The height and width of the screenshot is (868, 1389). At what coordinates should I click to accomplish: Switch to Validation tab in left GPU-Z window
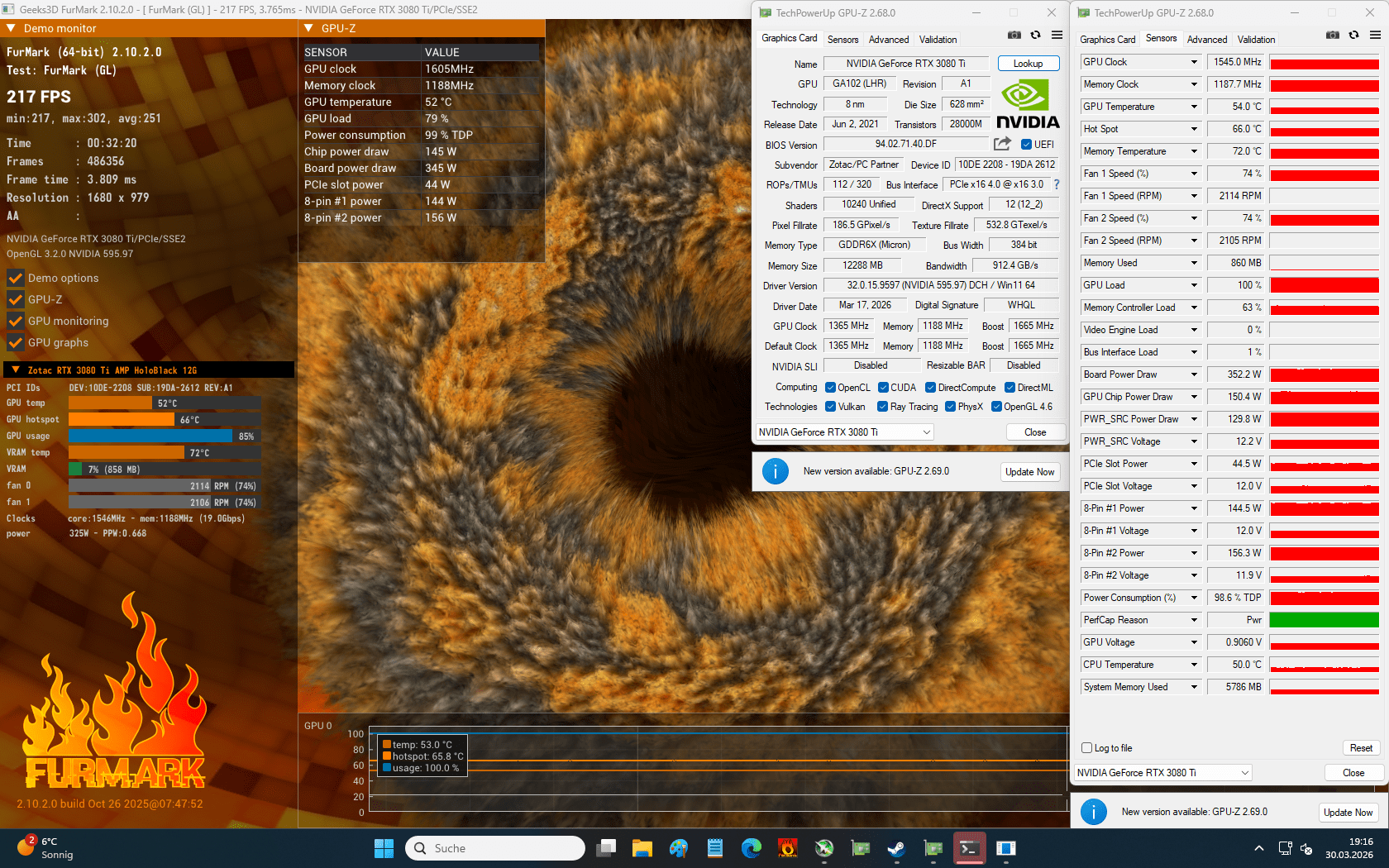click(938, 40)
